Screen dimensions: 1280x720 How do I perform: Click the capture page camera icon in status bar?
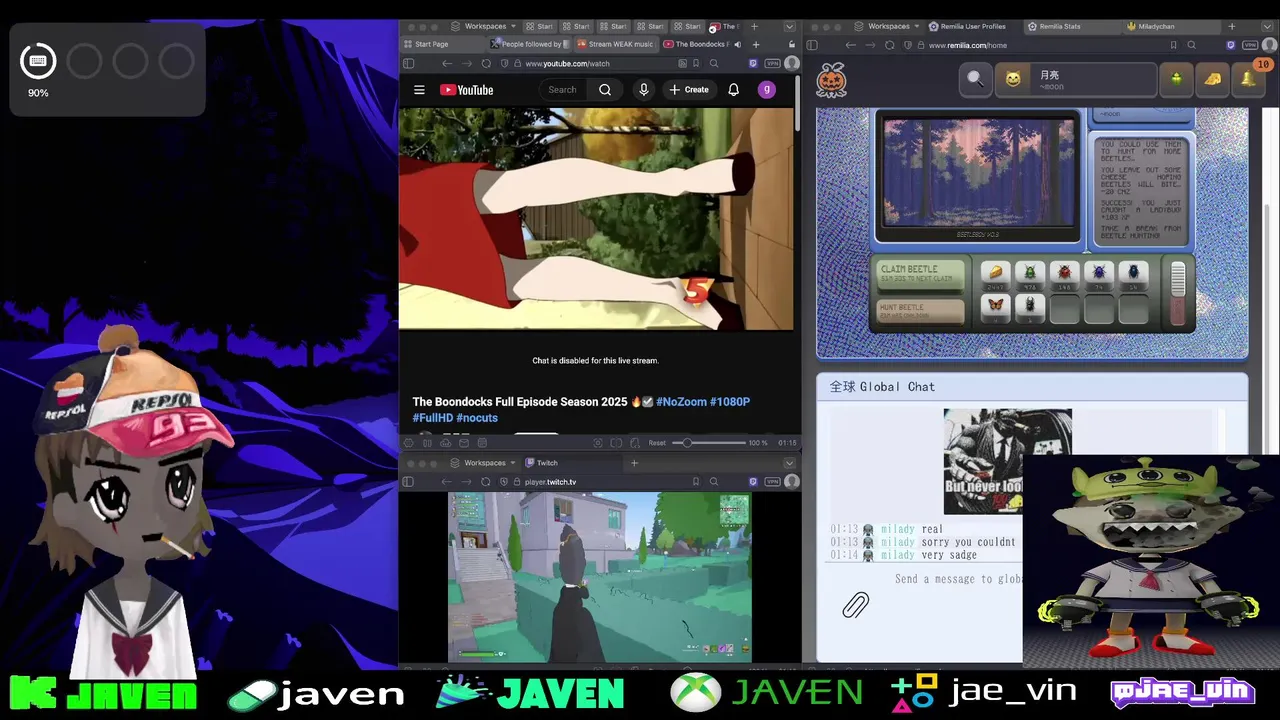(598, 442)
